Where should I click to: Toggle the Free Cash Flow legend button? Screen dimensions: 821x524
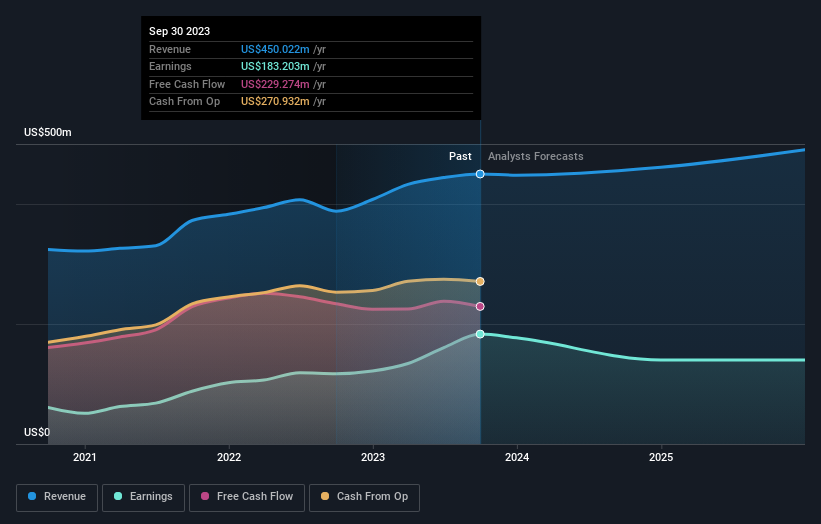[247, 497]
